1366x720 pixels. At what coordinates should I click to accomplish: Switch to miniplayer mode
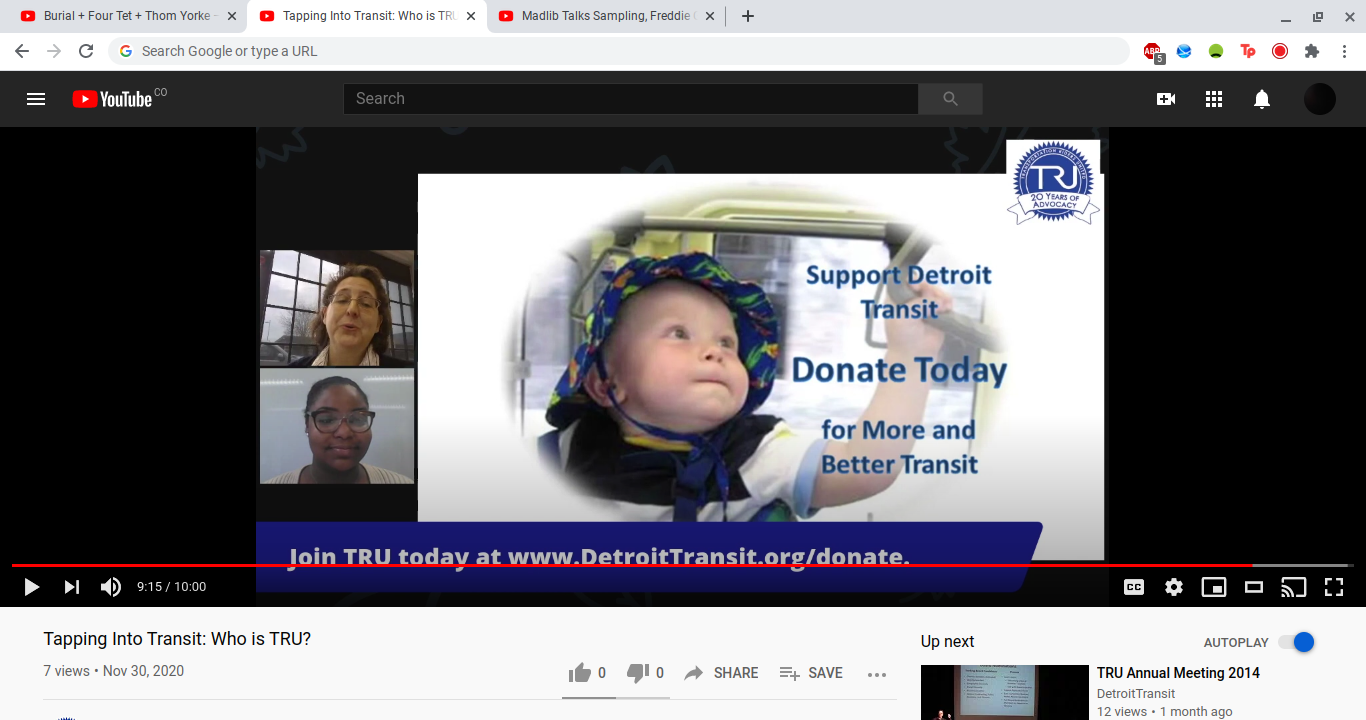1214,587
